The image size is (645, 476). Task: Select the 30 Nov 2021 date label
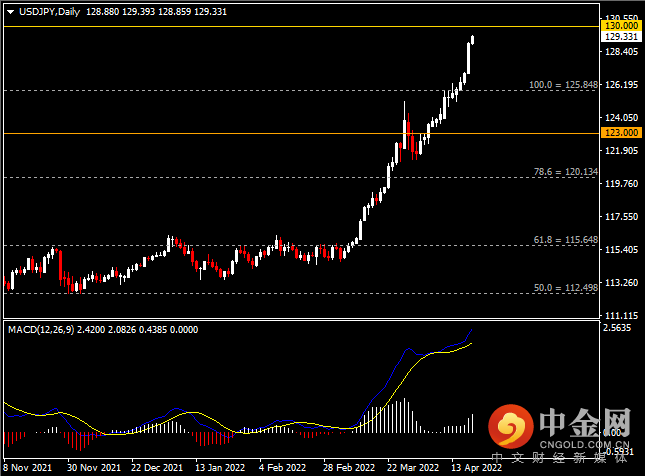coord(94,468)
